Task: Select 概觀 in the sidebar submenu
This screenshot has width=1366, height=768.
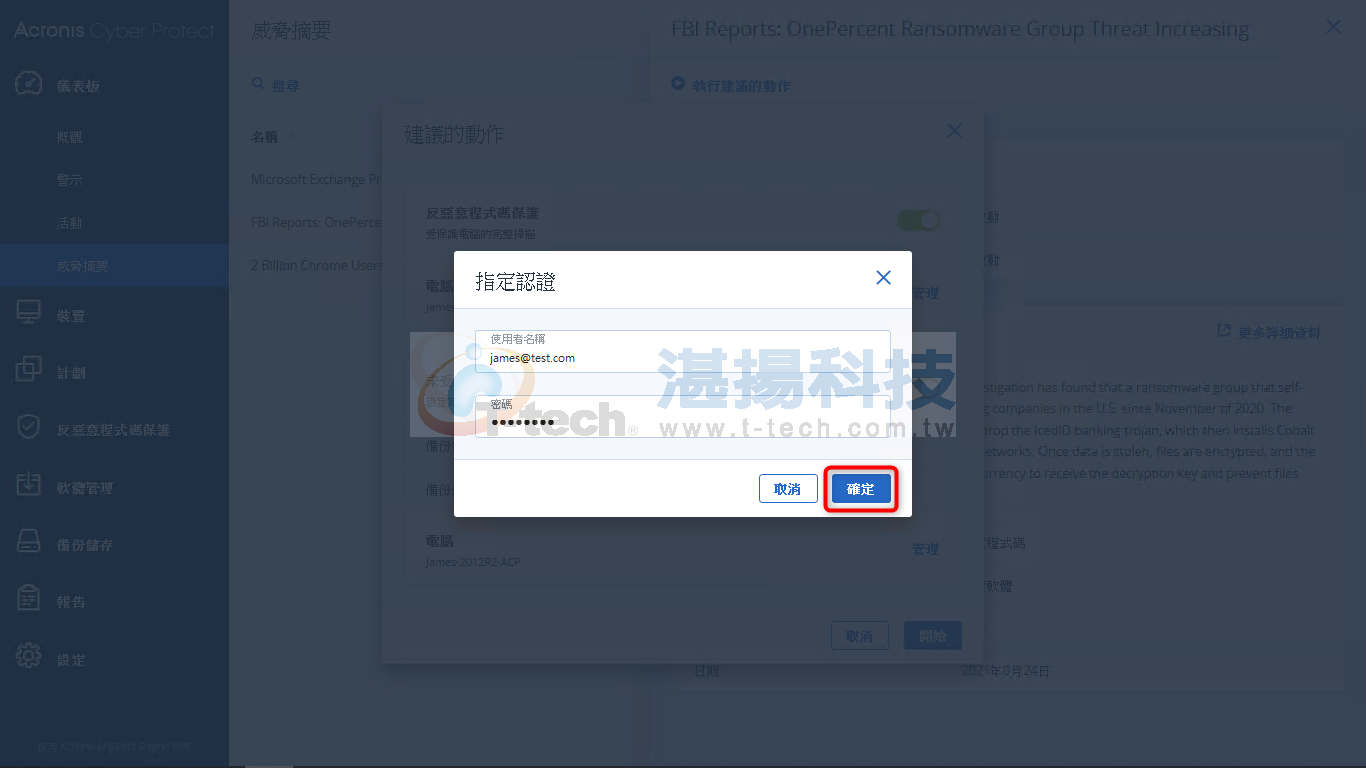Action: (x=69, y=137)
